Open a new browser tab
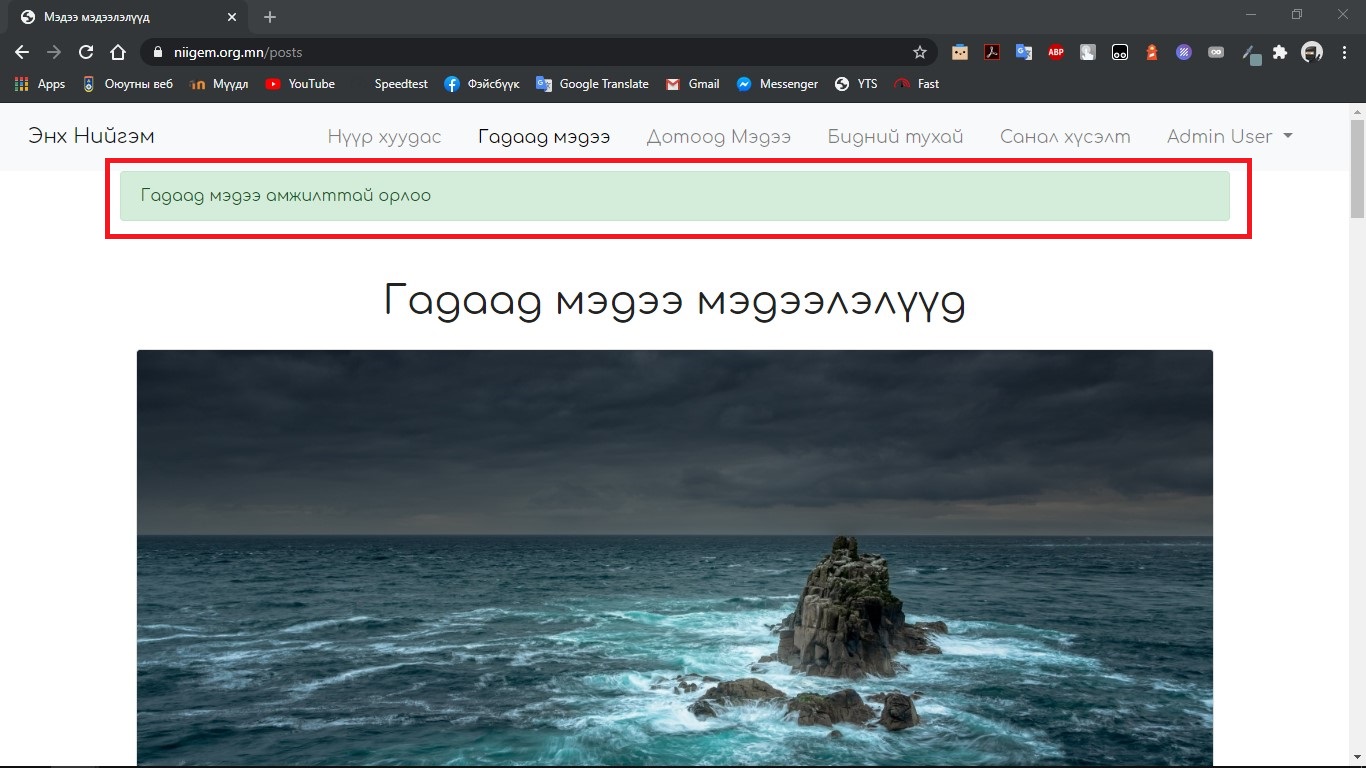The image size is (1366, 768). click(270, 17)
